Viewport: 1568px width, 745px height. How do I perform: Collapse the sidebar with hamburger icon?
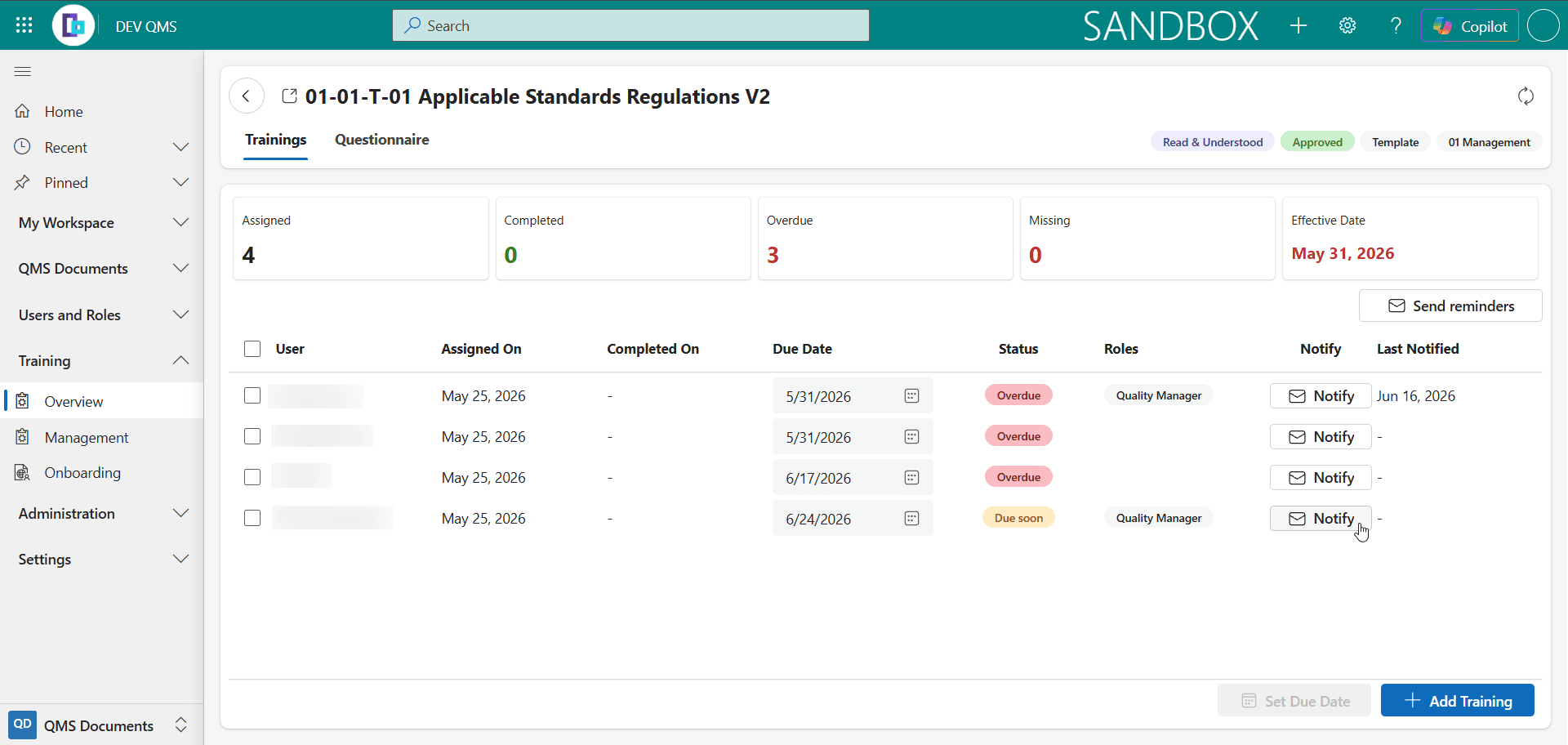[23, 72]
